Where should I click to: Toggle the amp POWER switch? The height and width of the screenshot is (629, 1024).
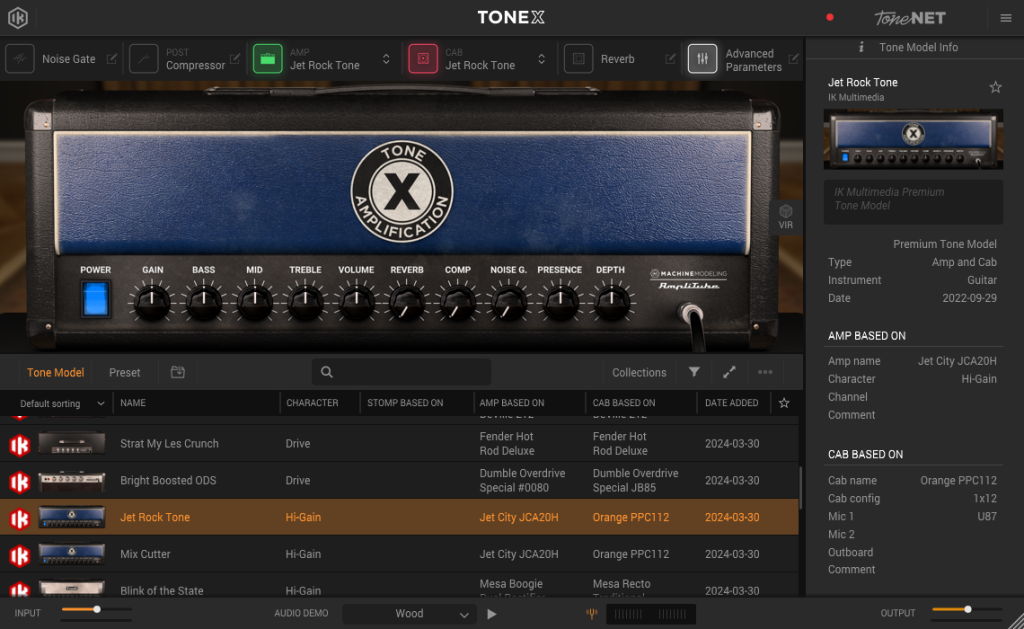coord(95,299)
